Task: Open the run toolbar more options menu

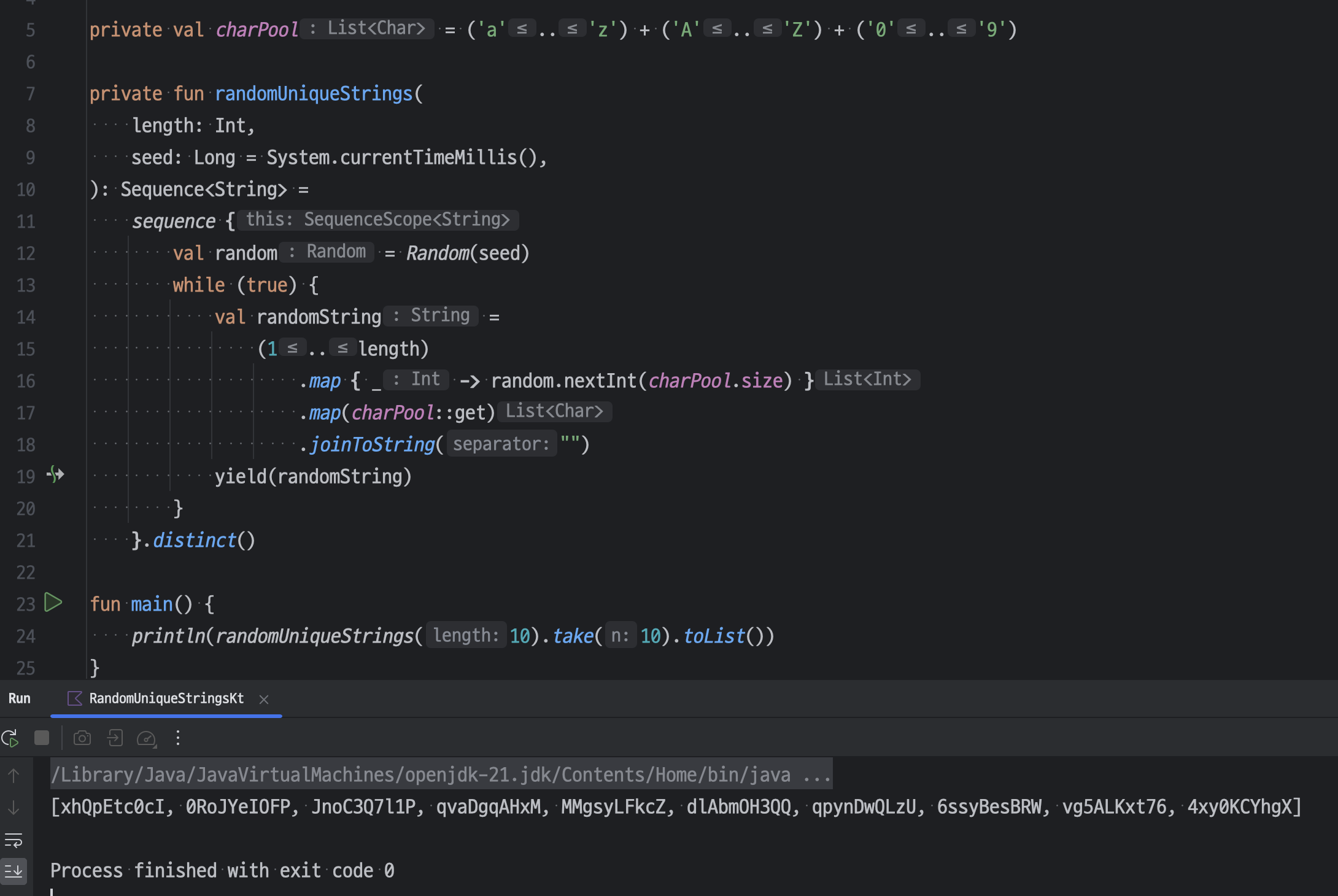Action: click(178, 738)
